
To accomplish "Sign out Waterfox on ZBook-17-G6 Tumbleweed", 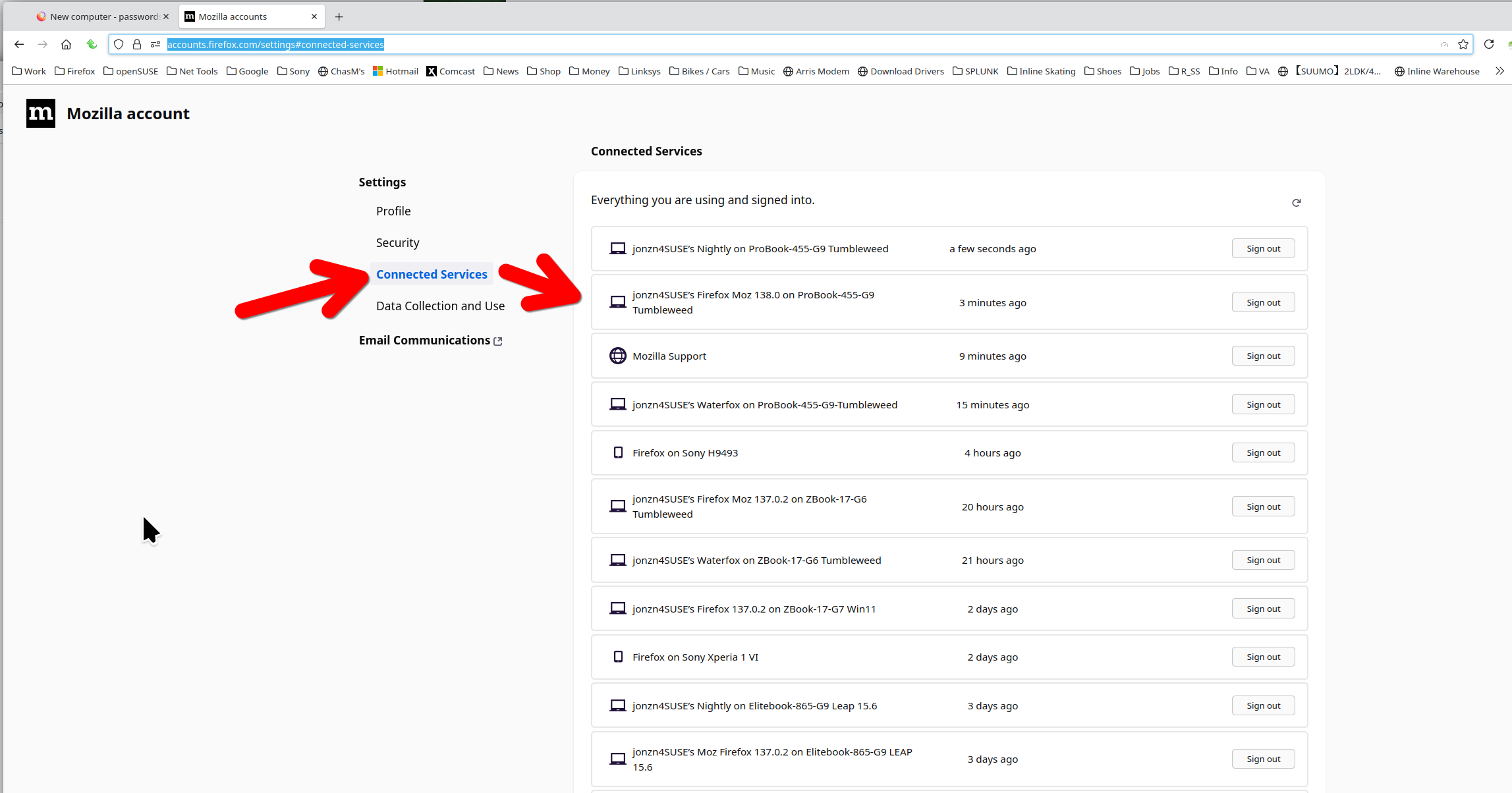I will point(1263,560).
